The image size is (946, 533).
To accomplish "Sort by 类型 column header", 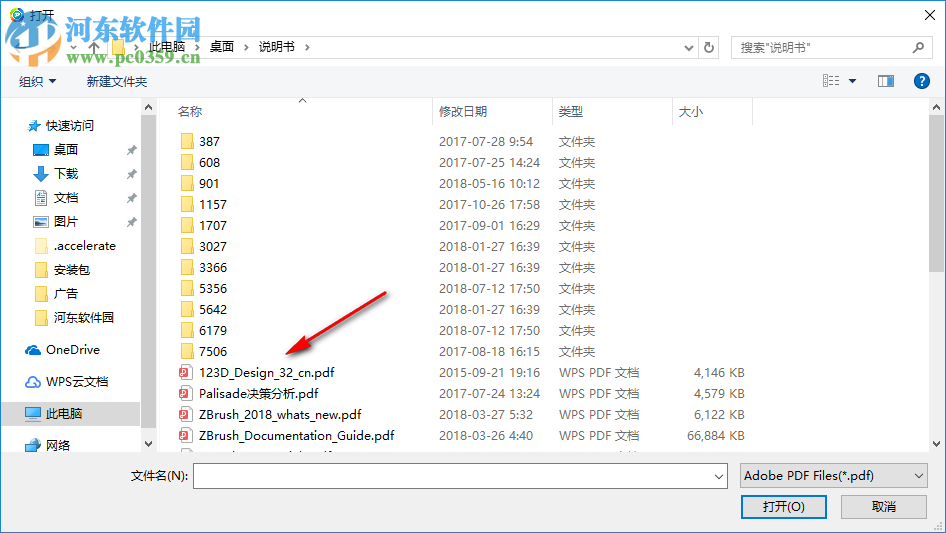I will click(571, 112).
